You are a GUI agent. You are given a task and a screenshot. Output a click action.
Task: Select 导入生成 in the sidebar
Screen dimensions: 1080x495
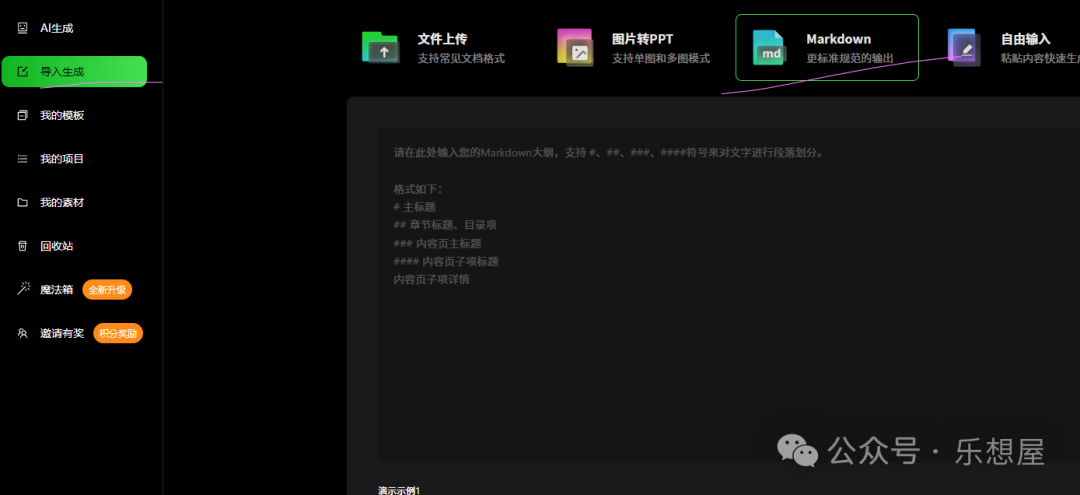(74, 72)
